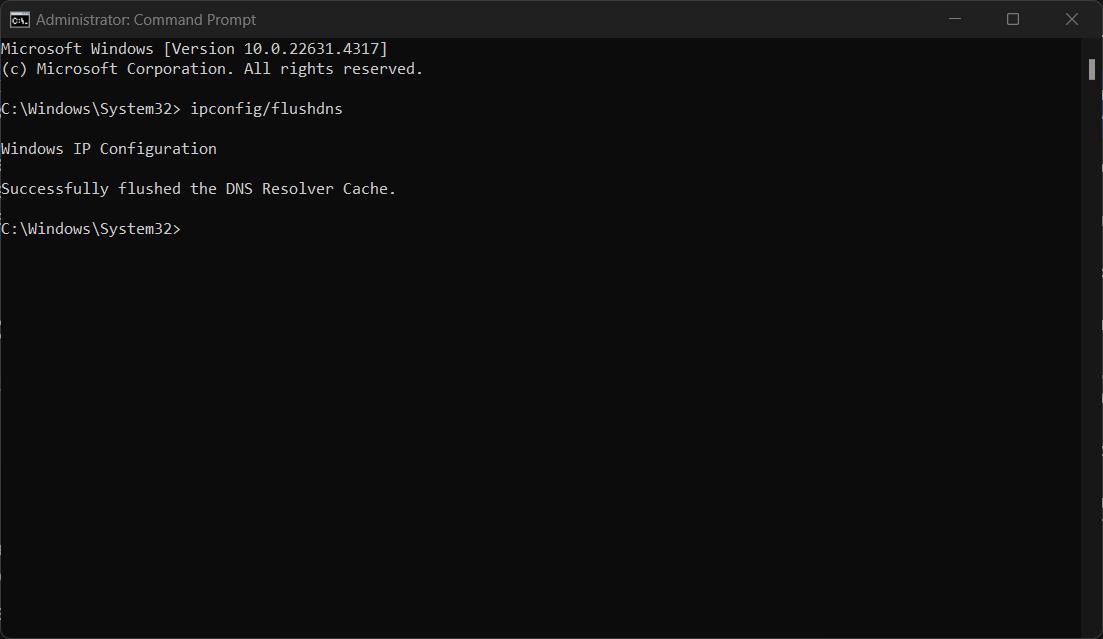
Task: Close the Administrator Command Prompt window
Action: (1071, 19)
